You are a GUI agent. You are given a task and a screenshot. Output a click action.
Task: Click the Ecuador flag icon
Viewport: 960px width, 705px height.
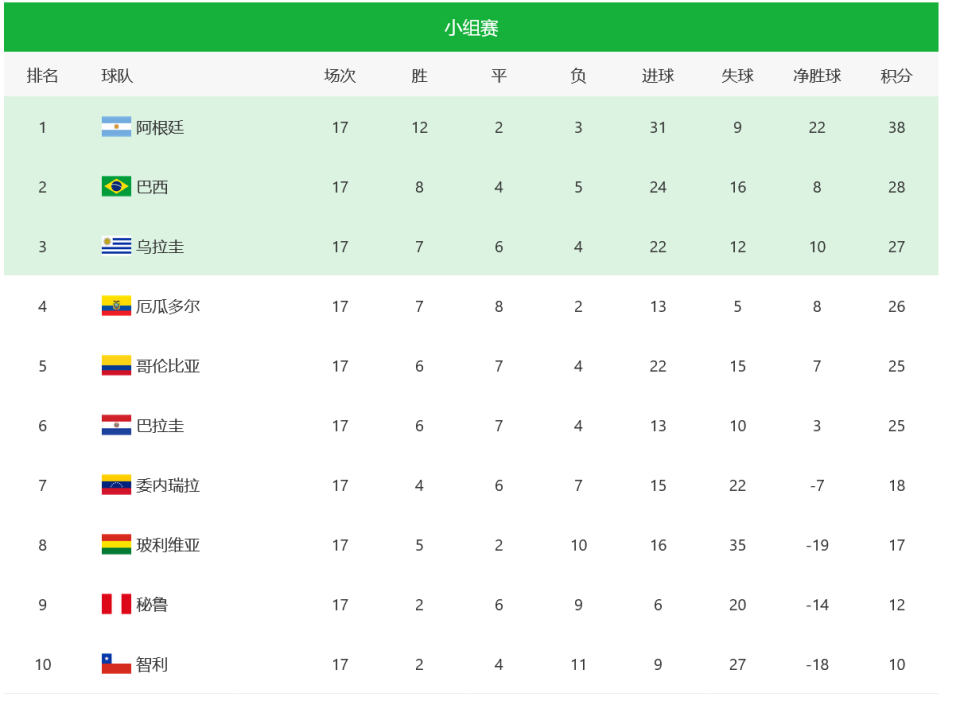point(116,305)
